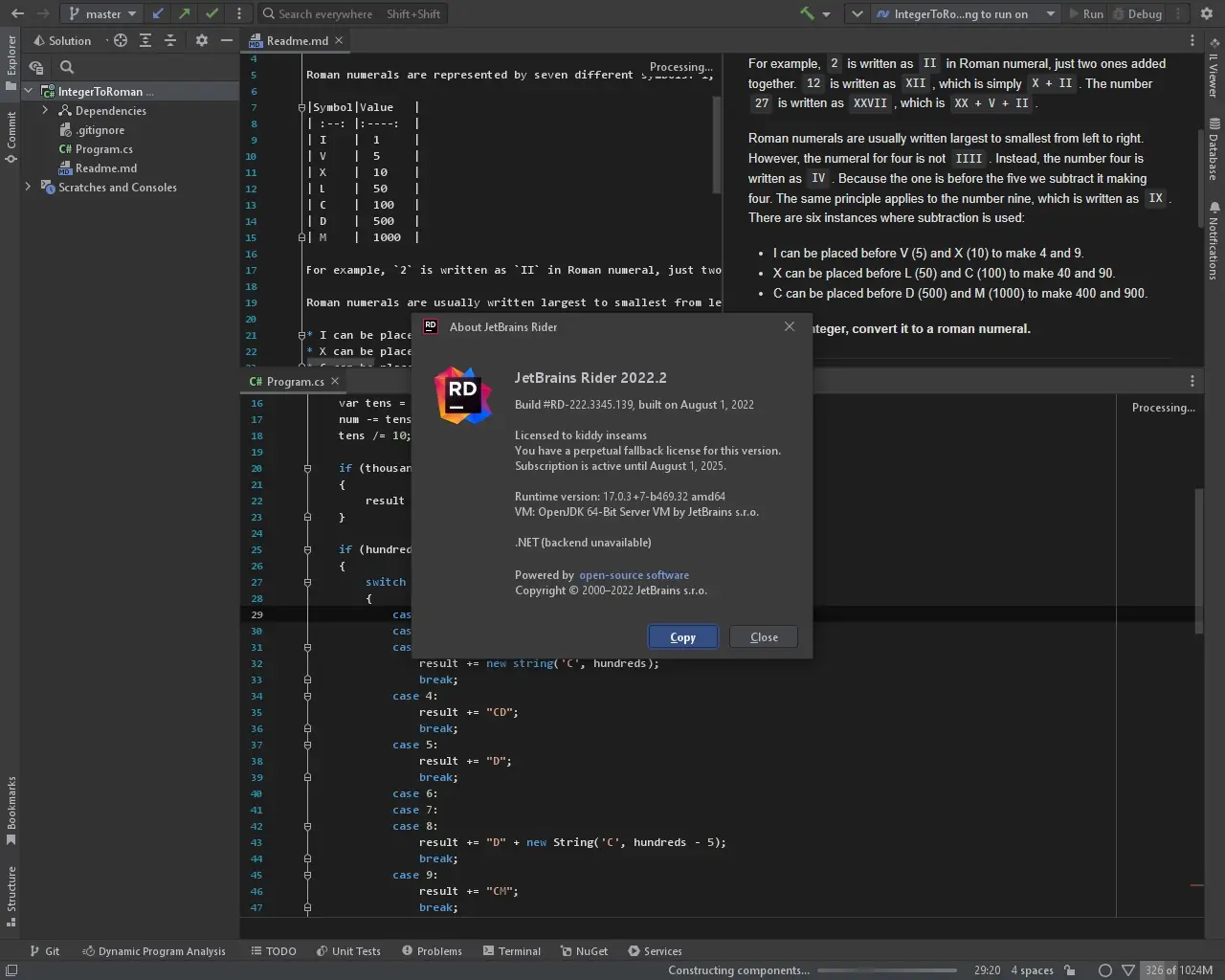Click the Search everywhere field
Image resolution: width=1225 pixels, height=980 pixels.
coord(352,14)
